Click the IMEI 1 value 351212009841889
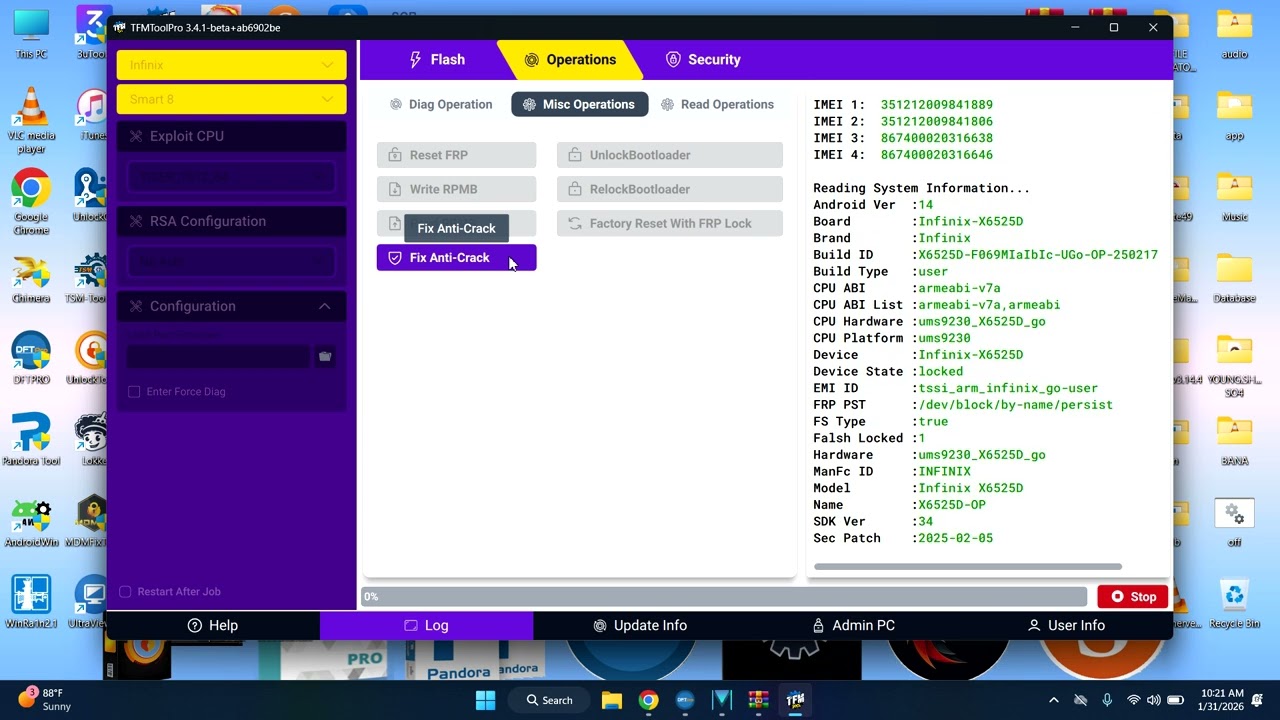Screen dimensions: 1280x720 (936, 104)
